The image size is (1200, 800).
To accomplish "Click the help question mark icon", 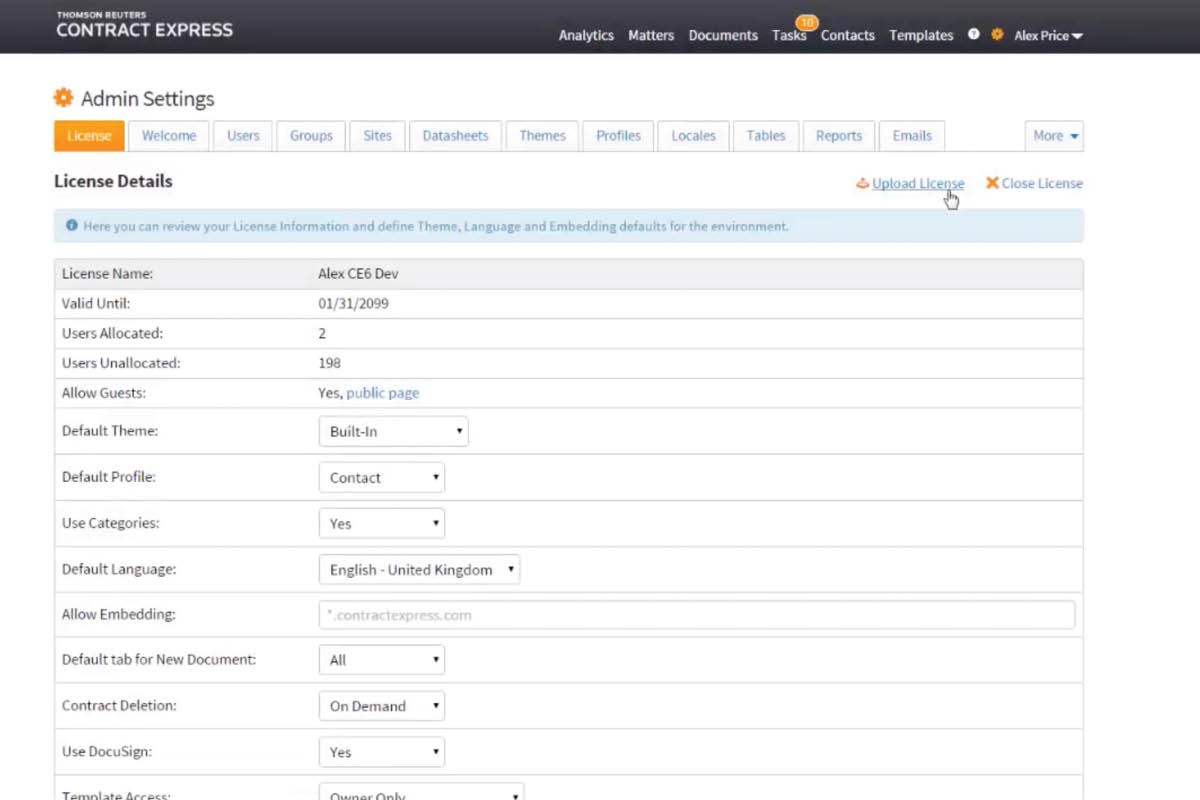I will (x=973, y=34).
